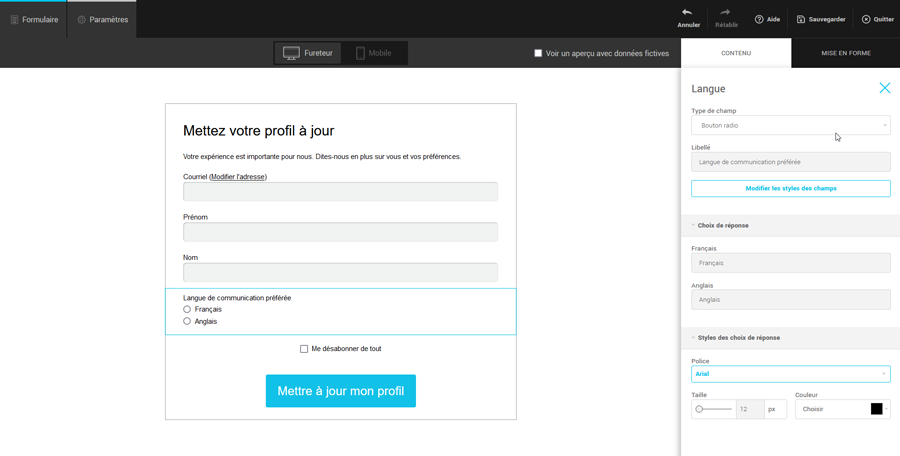Adjust the Taille size slider handle
This screenshot has width=900, height=456.
(x=699, y=409)
